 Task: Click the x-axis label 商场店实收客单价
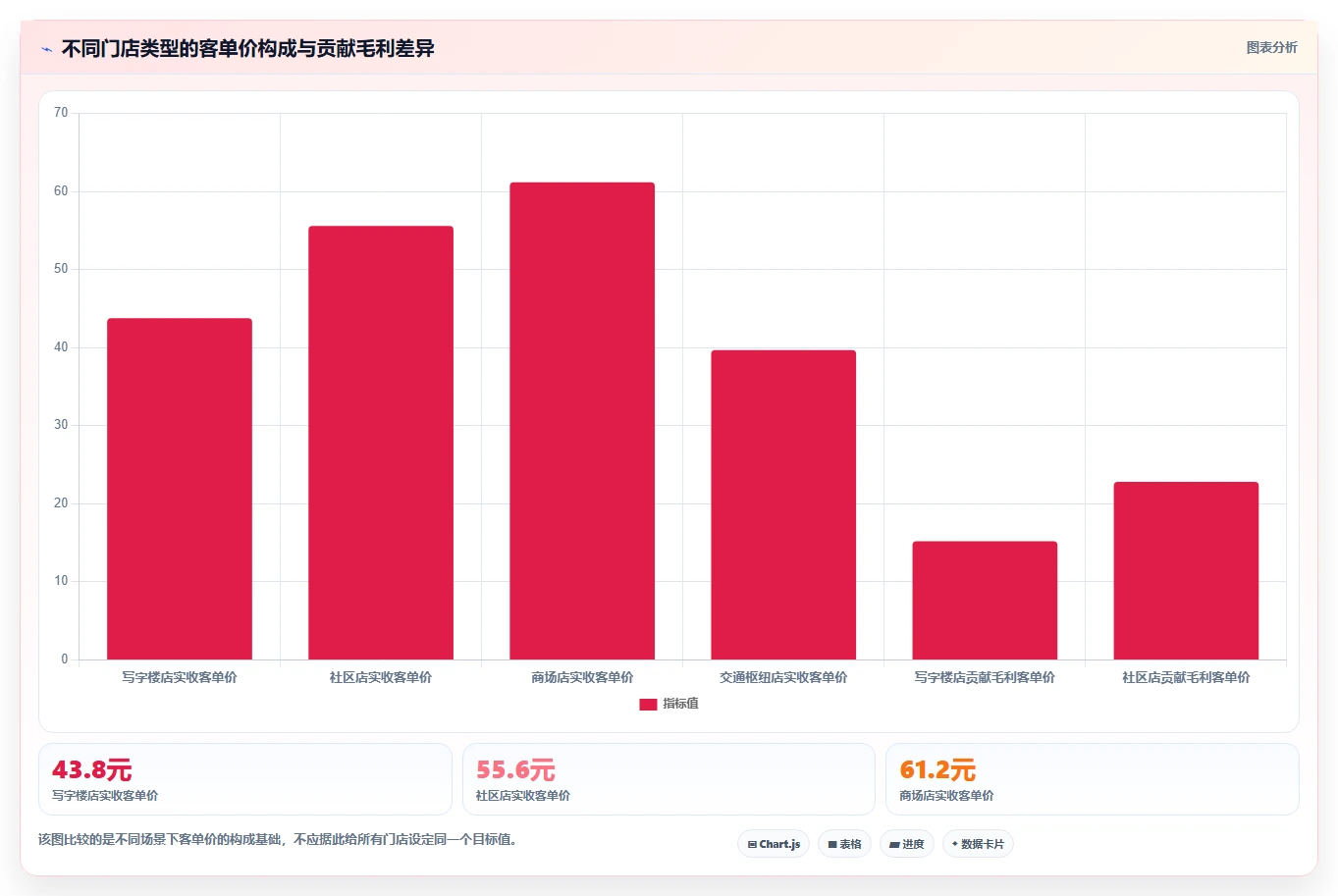tap(582, 677)
